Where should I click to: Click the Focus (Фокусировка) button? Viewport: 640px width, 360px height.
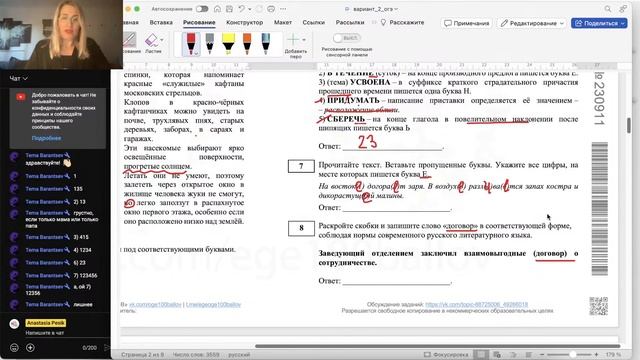point(446,355)
